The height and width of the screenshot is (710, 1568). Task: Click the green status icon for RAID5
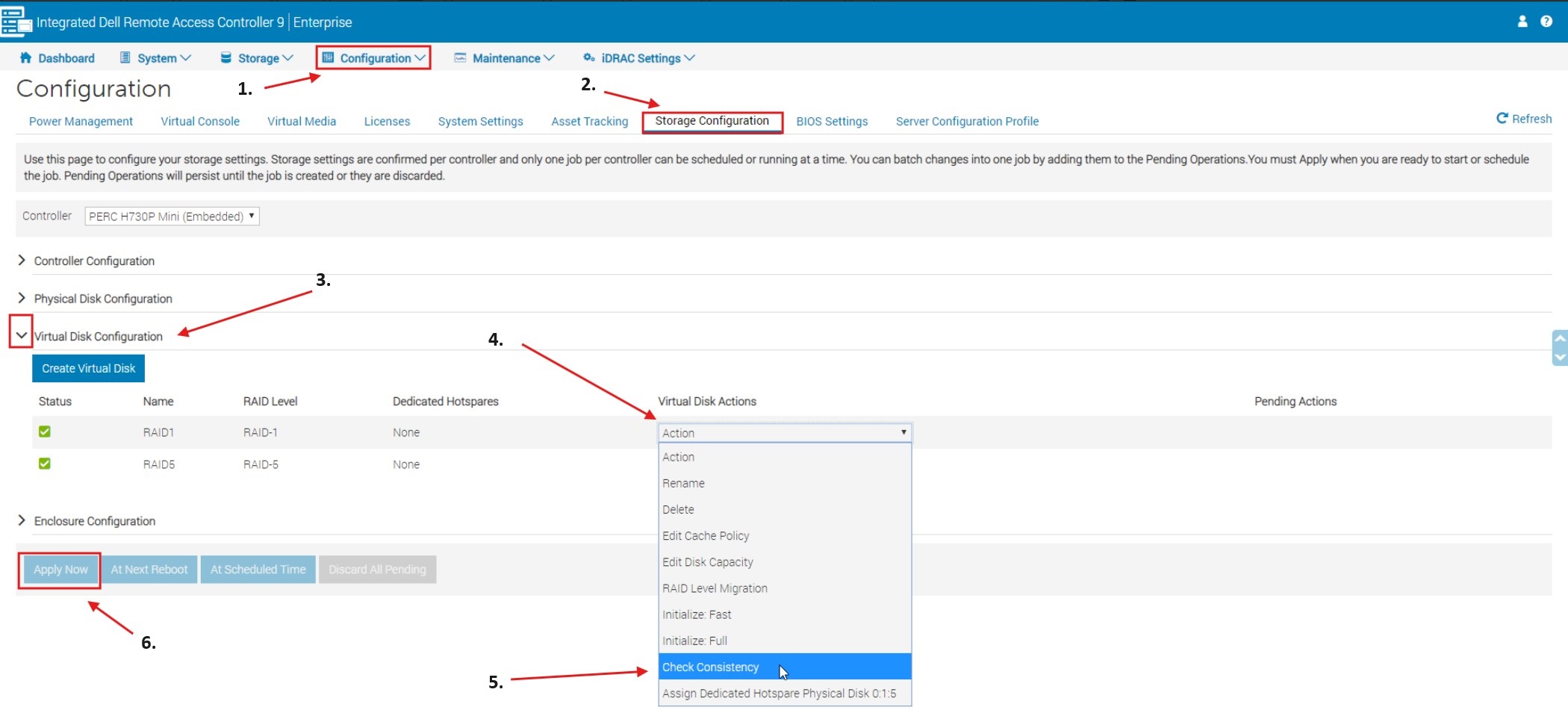(45, 464)
